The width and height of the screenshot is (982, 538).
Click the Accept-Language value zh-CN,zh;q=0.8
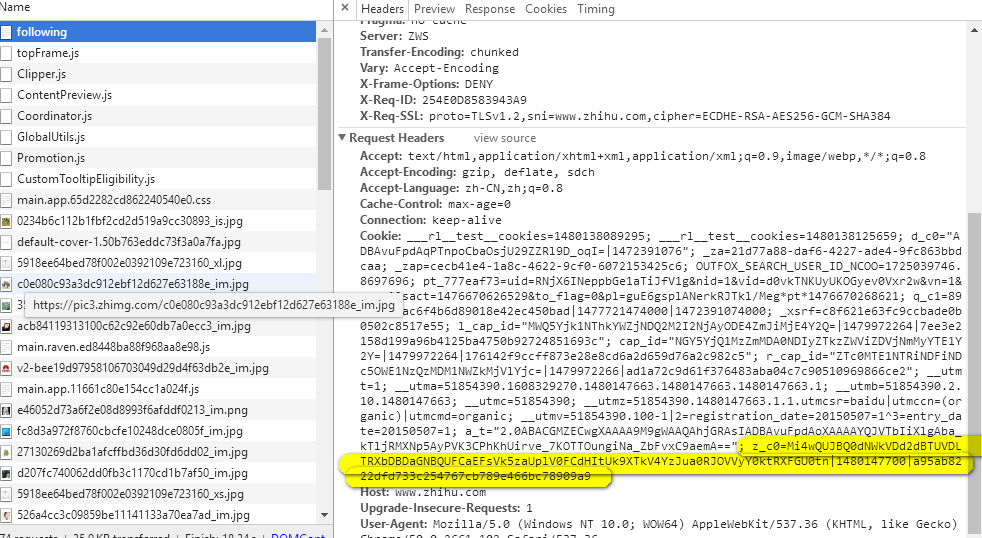point(514,189)
